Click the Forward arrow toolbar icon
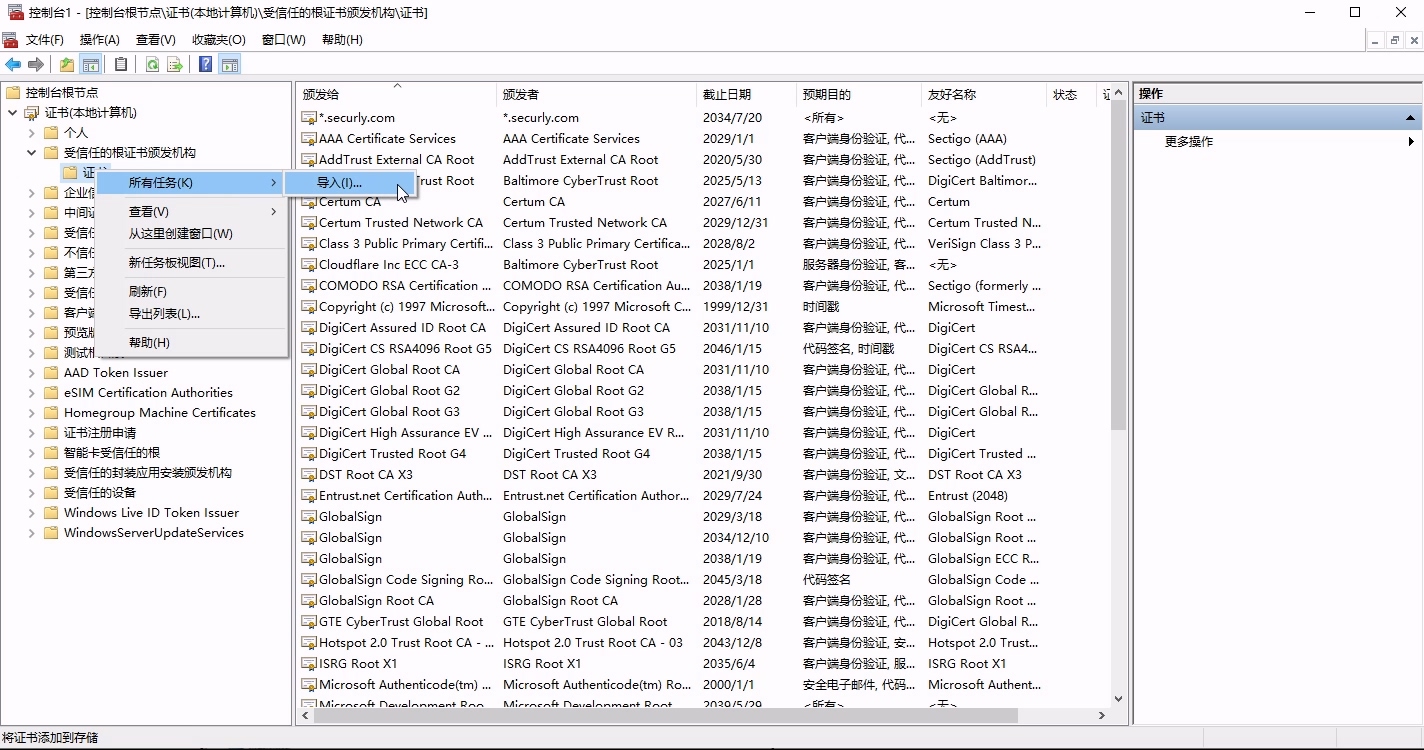The image size is (1424, 750). pos(36,65)
